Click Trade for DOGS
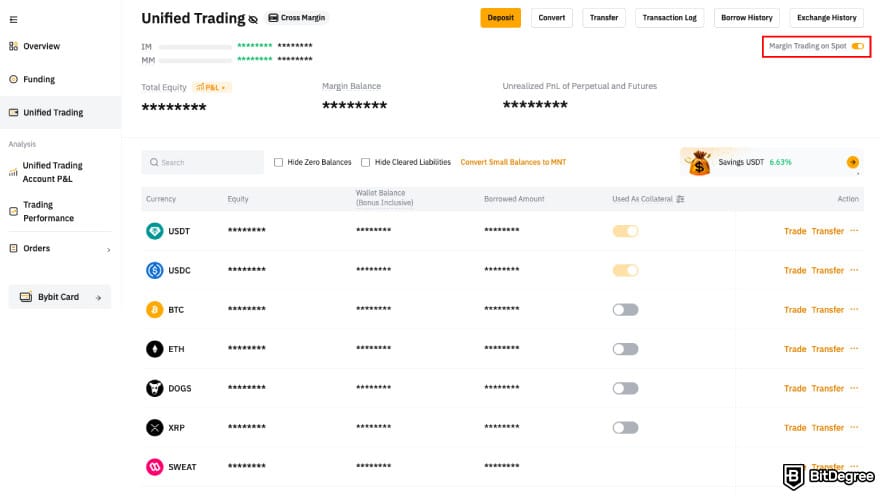 click(x=795, y=388)
